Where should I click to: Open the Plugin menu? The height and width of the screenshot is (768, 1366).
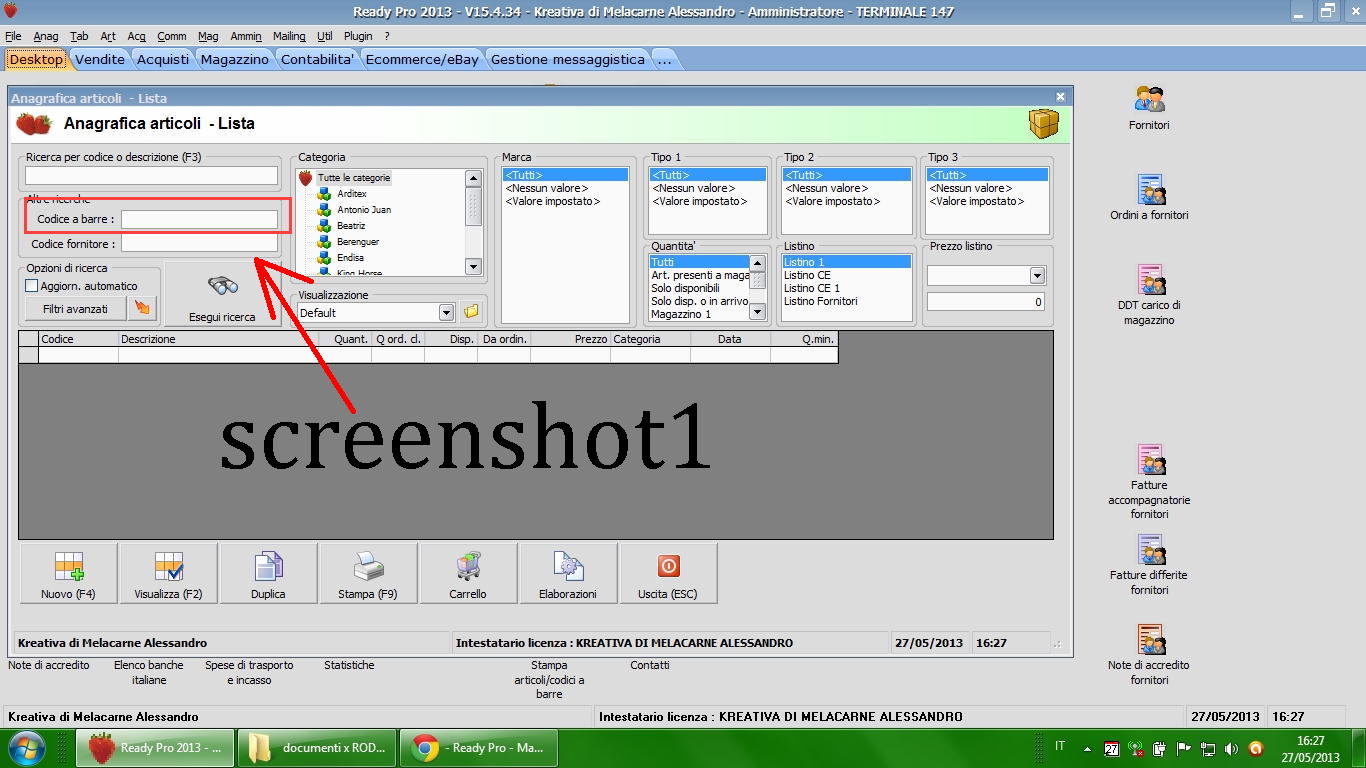coord(358,36)
